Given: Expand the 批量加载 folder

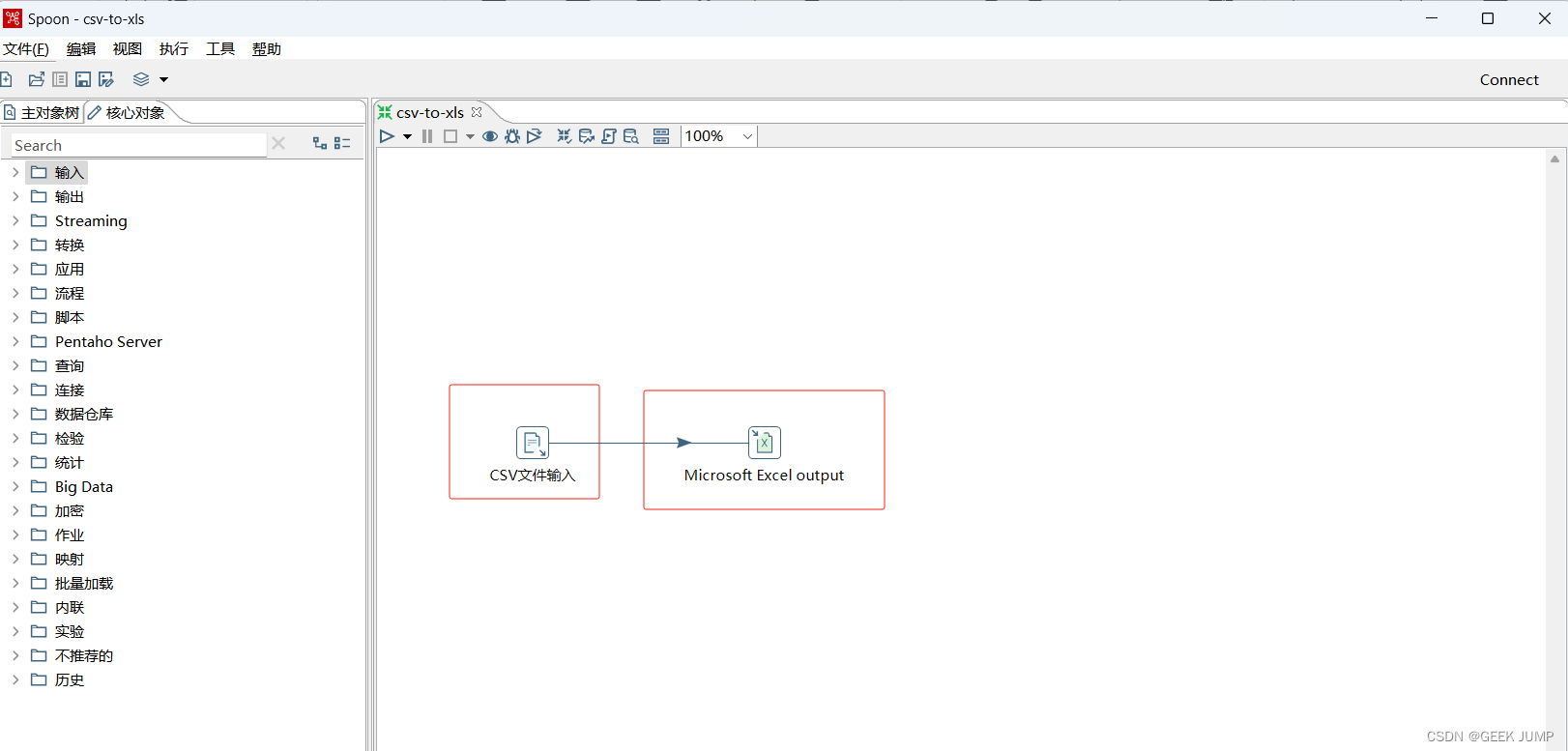Looking at the screenshot, I should [x=15, y=583].
